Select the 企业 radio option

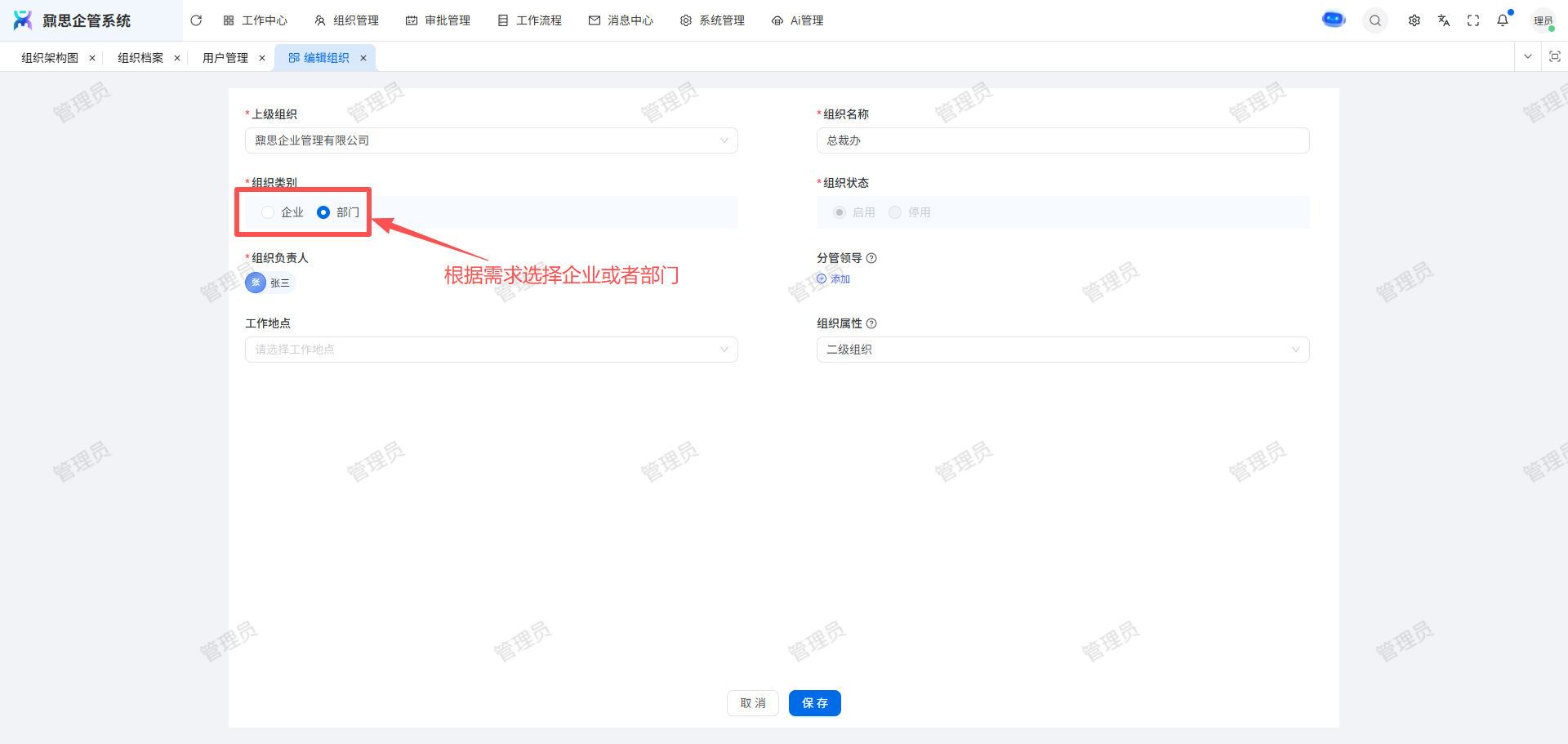(268, 212)
